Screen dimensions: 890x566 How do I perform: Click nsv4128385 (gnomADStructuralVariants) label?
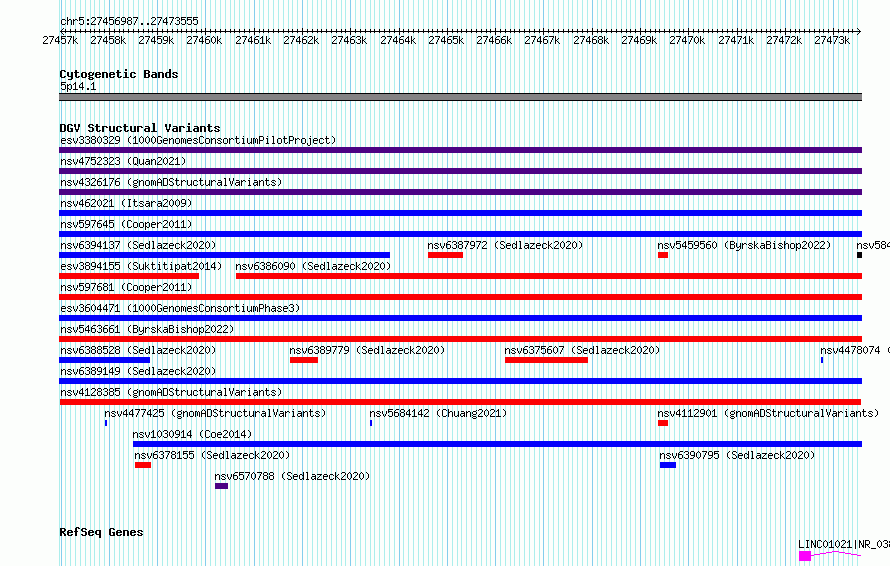[171, 392]
